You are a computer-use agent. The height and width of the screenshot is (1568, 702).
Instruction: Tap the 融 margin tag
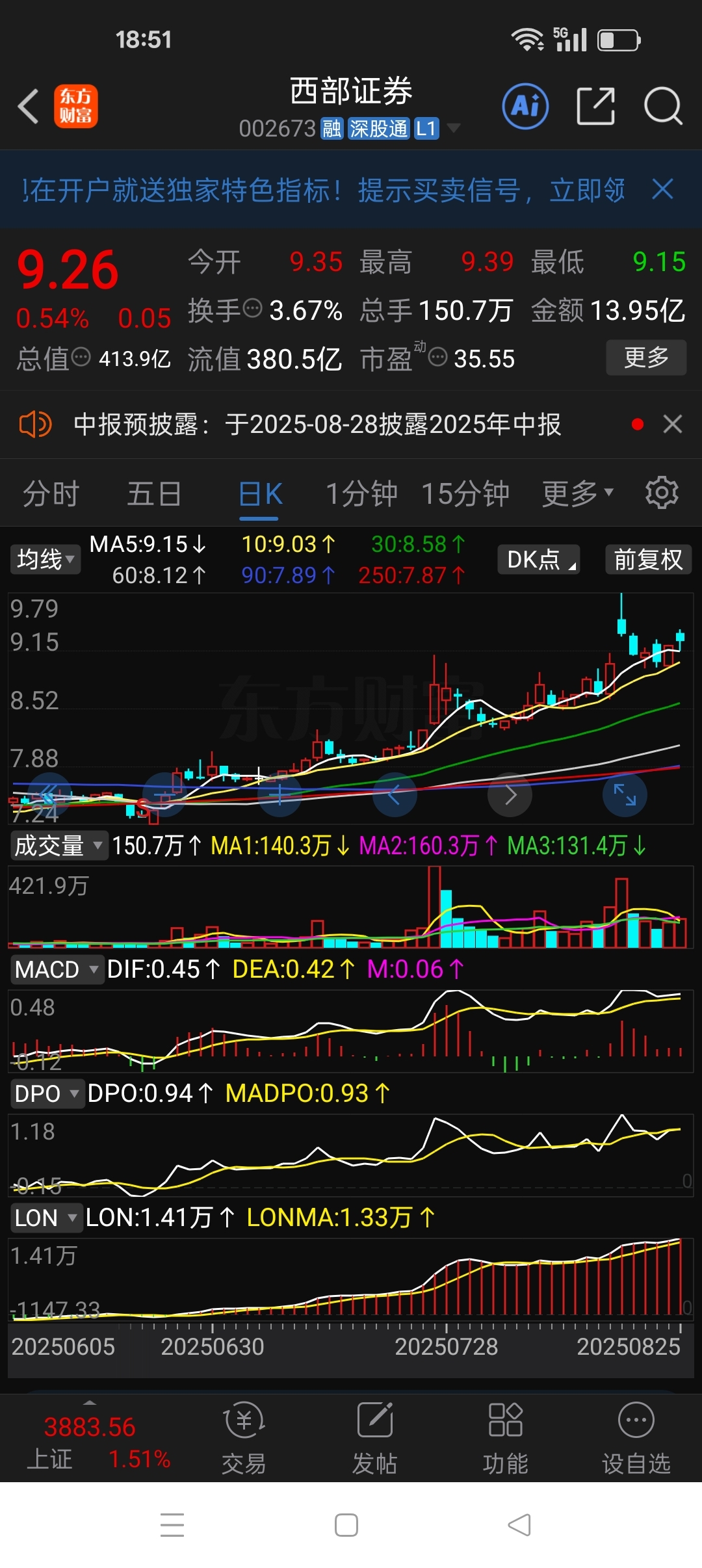tap(331, 129)
